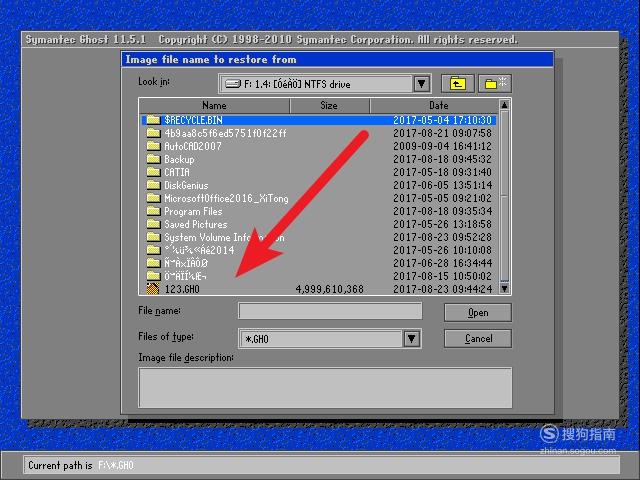
Task: Select the 123.GHO file name
Action: coord(182,289)
